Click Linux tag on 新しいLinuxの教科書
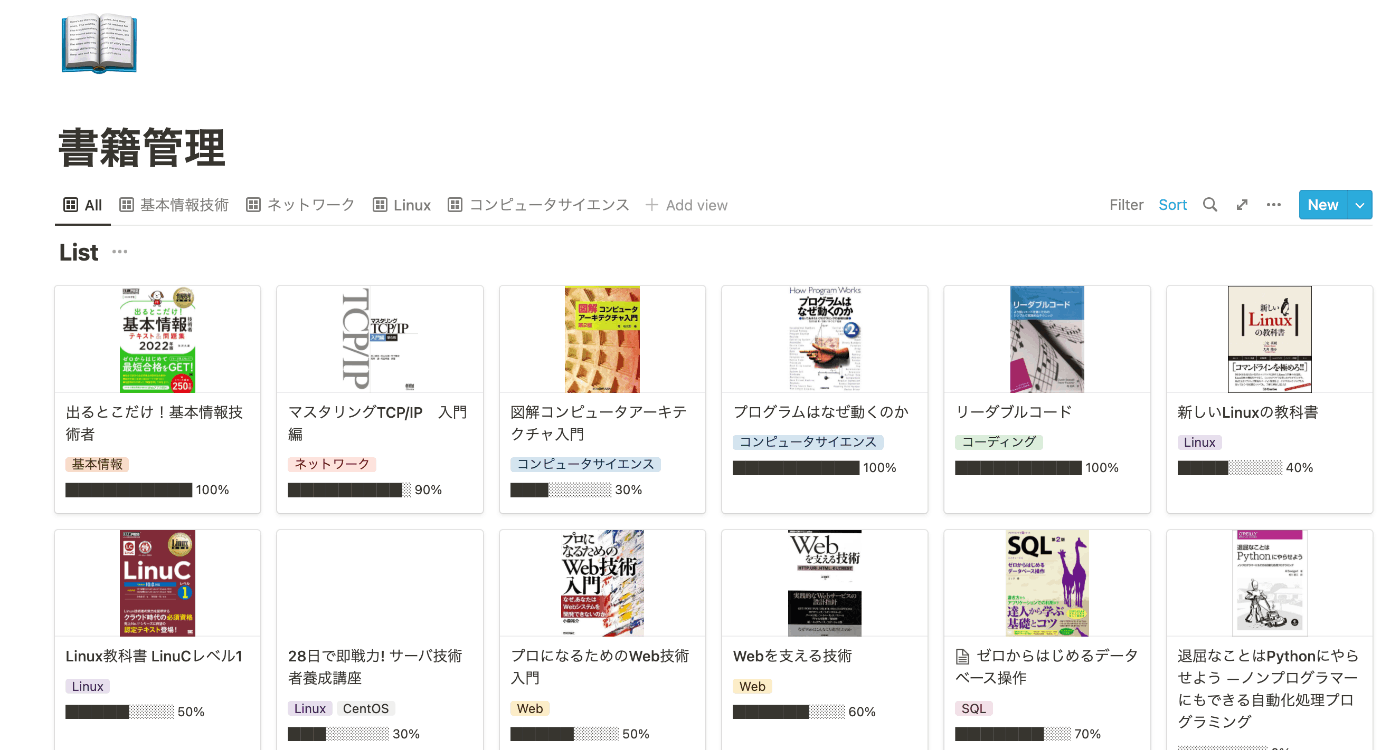This screenshot has width=1400, height=750. (x=1200, y=442)
